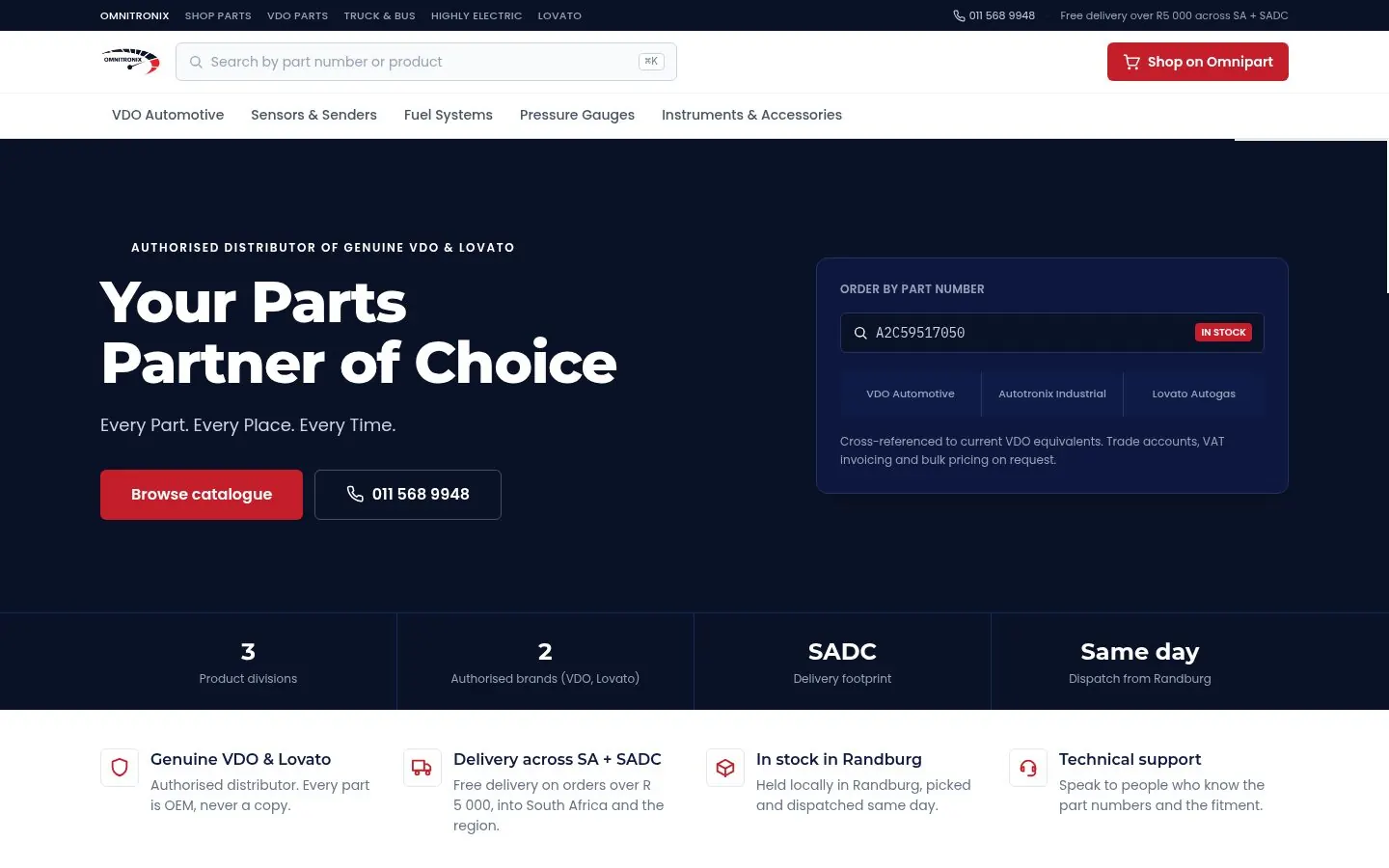Select Lovato Autogas tab
The width and height of the screenshot is (1389, 868).
coord(1194,393)
